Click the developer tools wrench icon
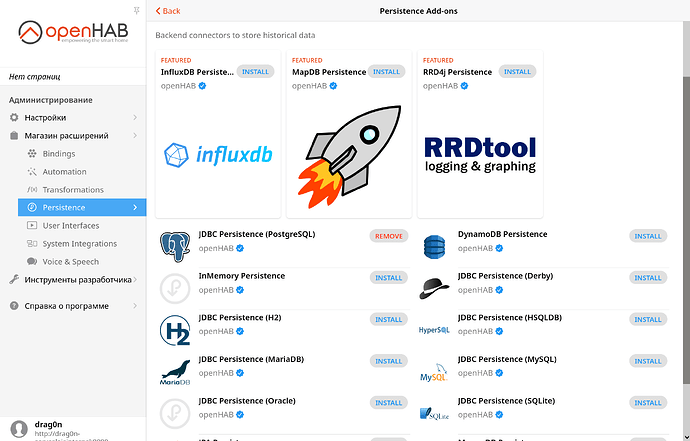The height and width of the screenshot is (441, 690). [x=14, y=279]
